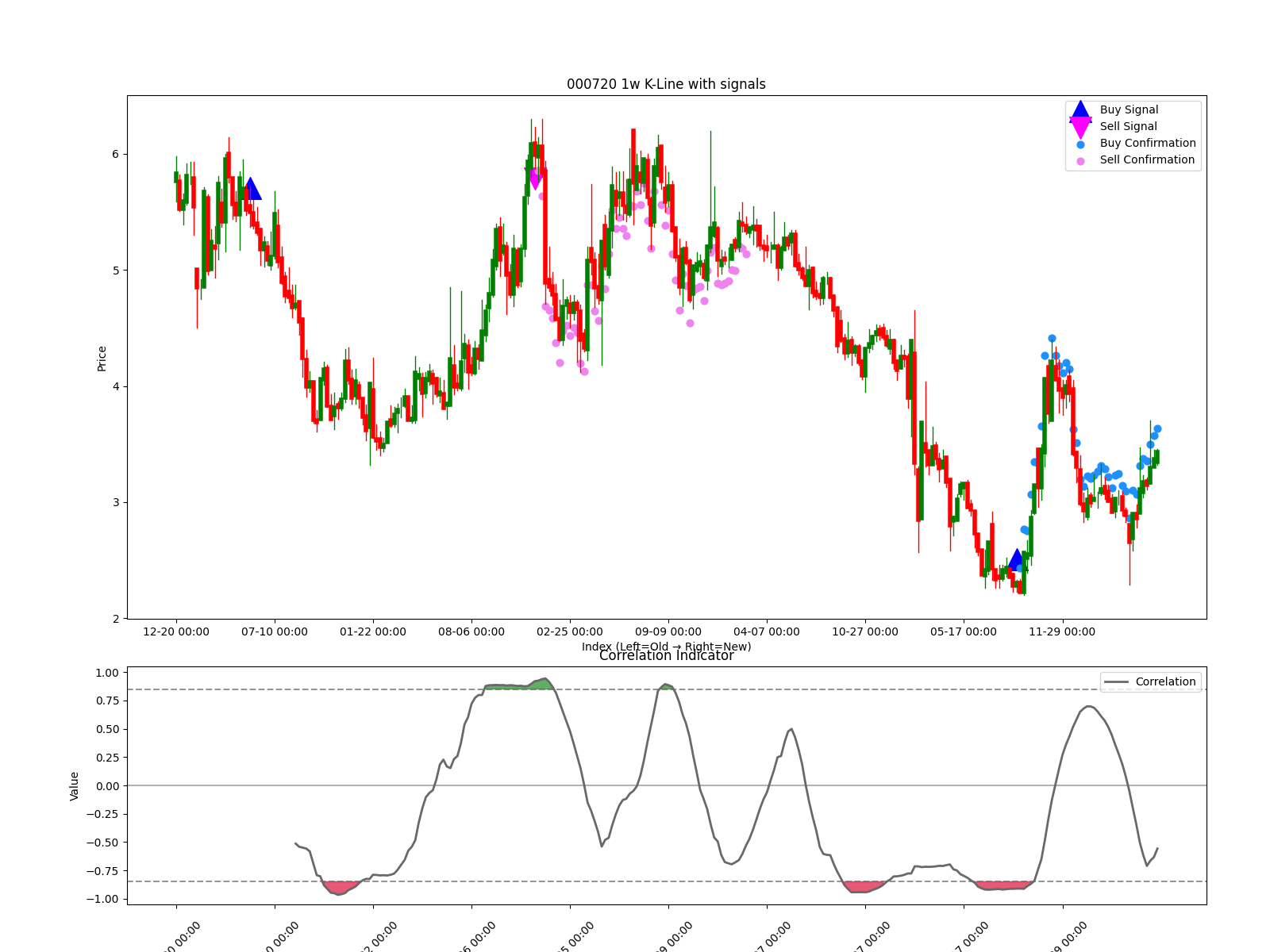Click the Value axis tick "−1.00"

tap(102, 899)
